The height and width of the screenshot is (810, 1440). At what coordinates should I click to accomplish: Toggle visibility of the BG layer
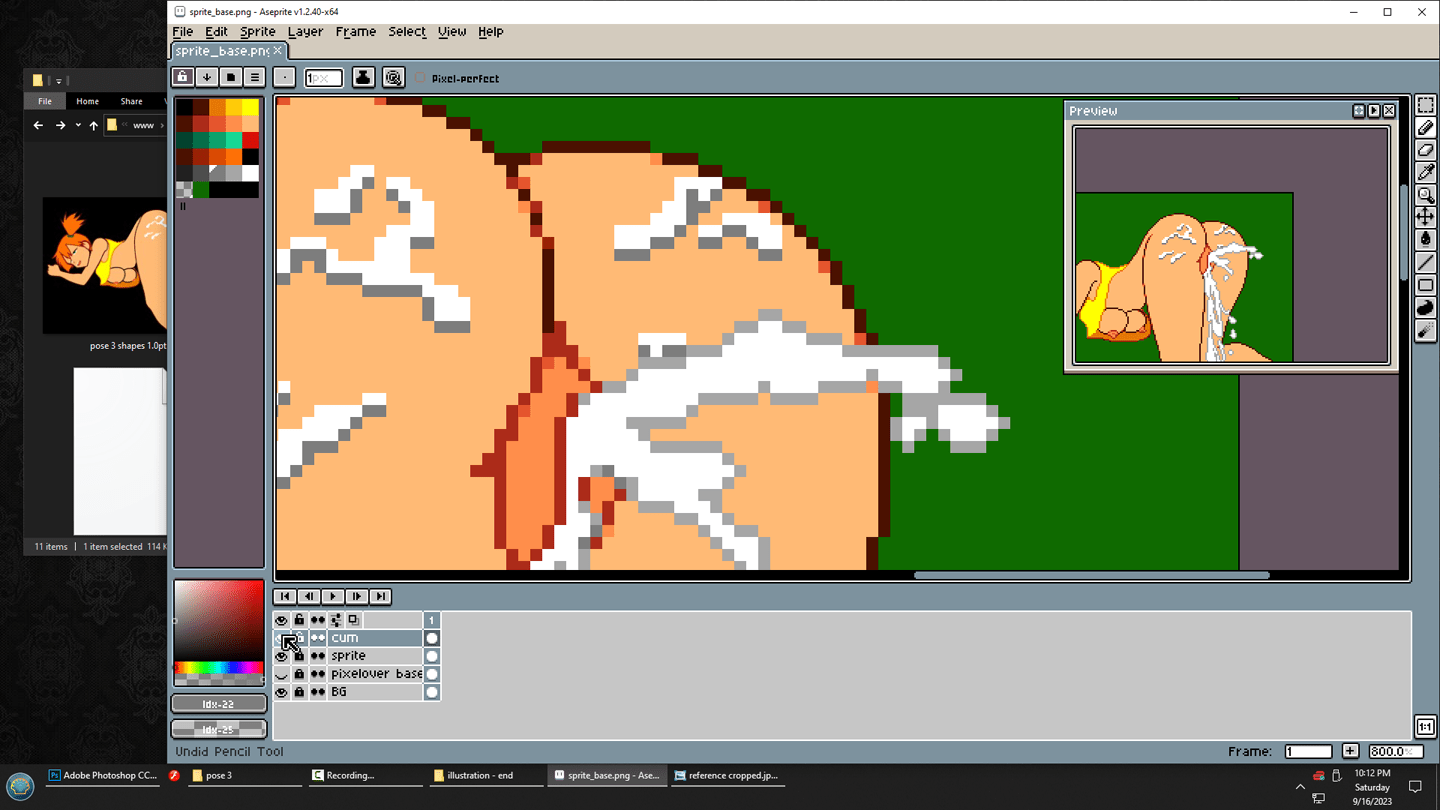pos(281,692)
